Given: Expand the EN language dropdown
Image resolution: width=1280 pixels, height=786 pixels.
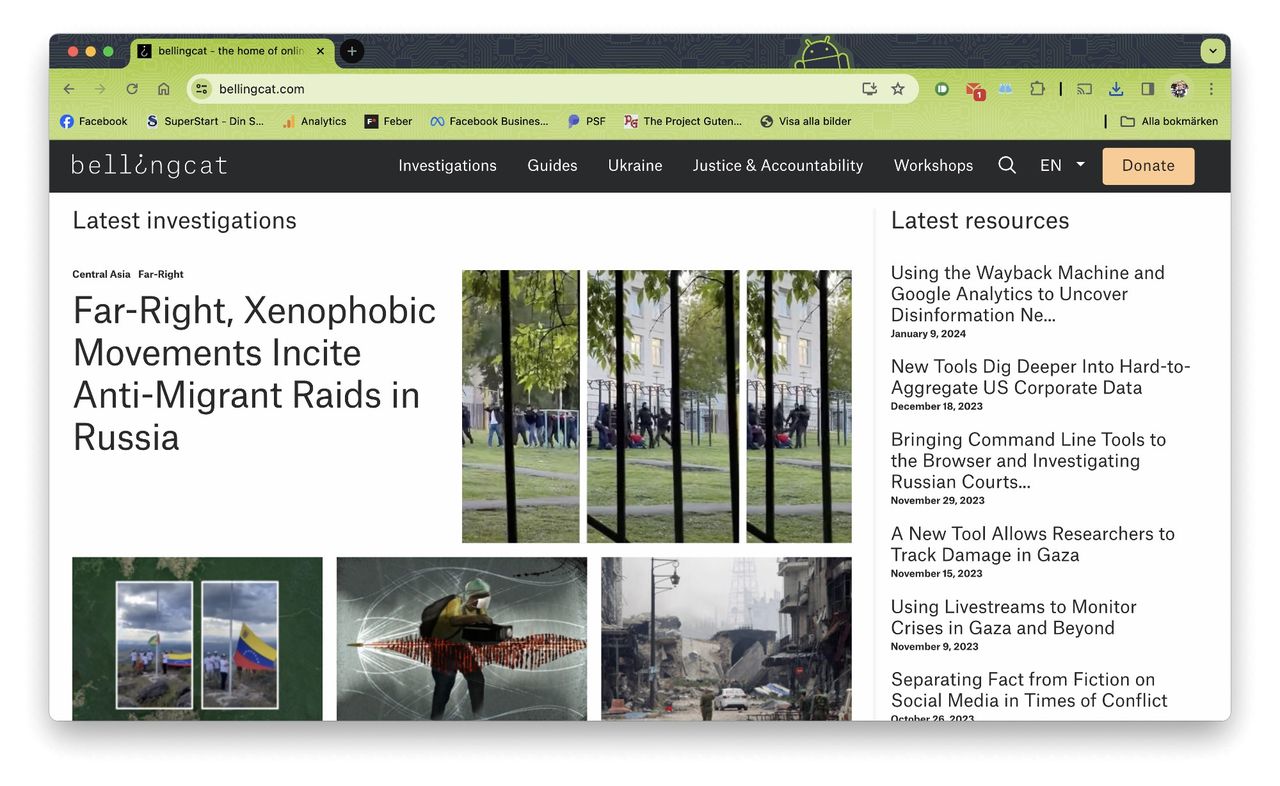Looking at the screenshot, I should pyautogui.click(x=1061, y=166).
